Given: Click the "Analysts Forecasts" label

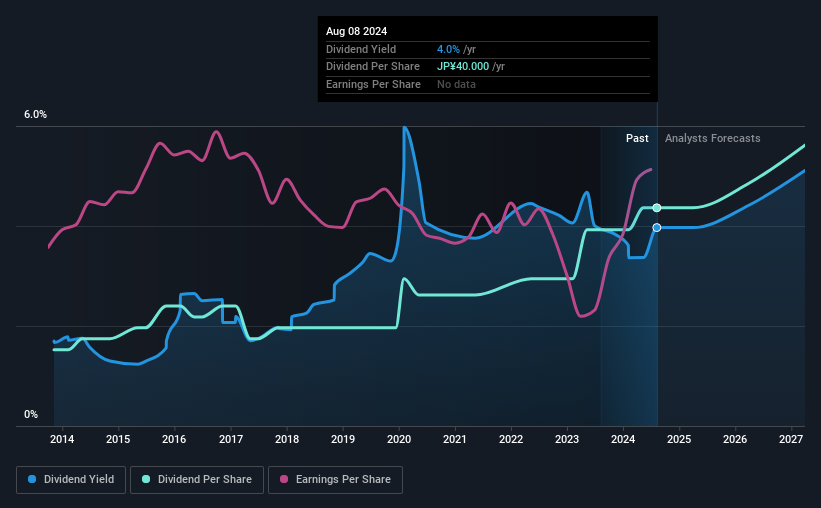Looking at the screenshot, I should (712, 138).
